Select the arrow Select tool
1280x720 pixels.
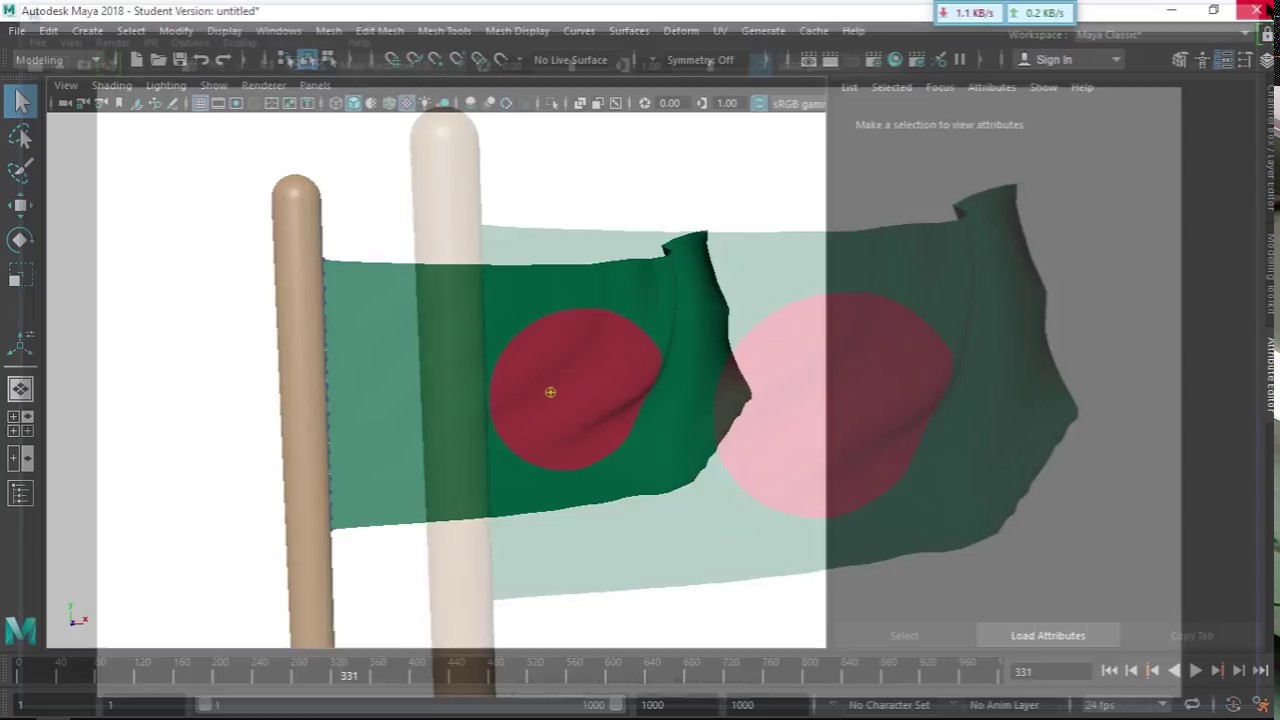(x=21, y=101)
